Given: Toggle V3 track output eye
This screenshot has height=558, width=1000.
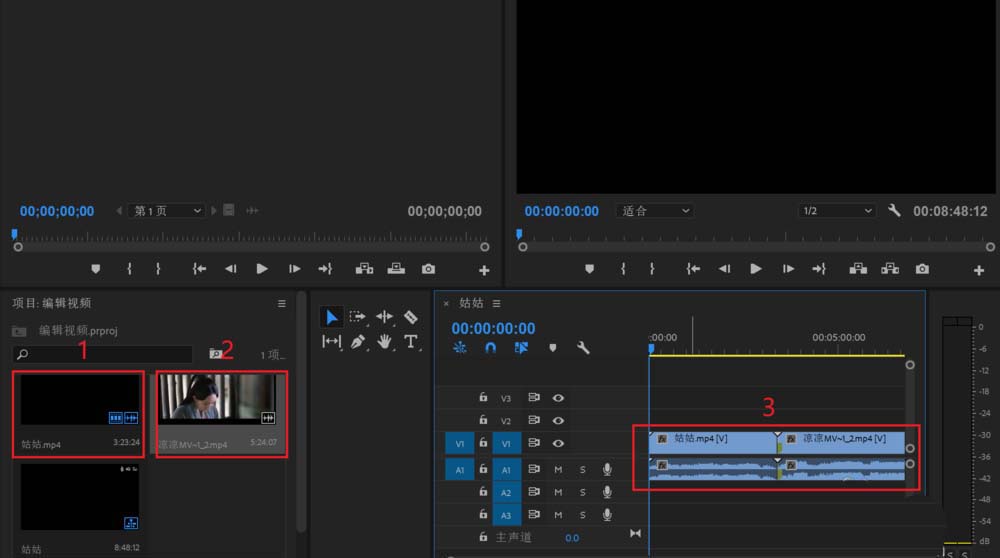Looking at the screenshot, I should click(558, 398).
